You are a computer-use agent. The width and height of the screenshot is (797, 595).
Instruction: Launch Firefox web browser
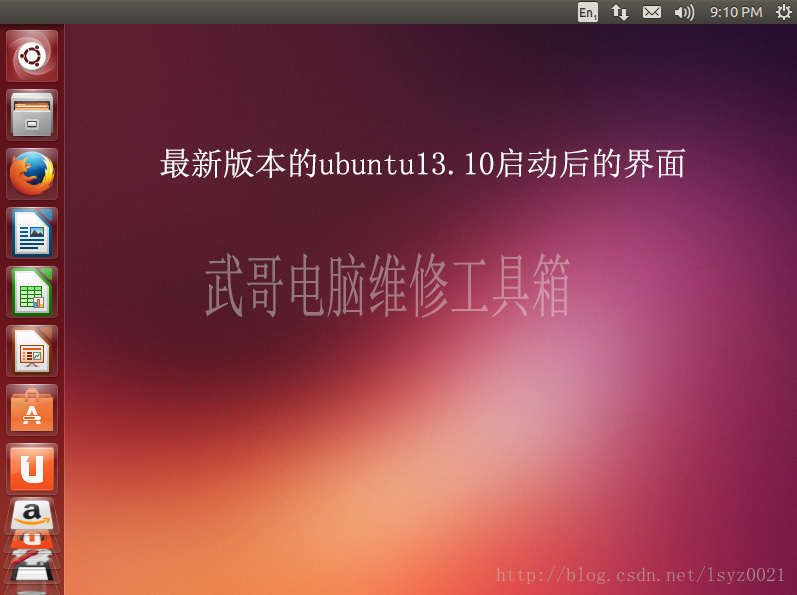[32, 174]
